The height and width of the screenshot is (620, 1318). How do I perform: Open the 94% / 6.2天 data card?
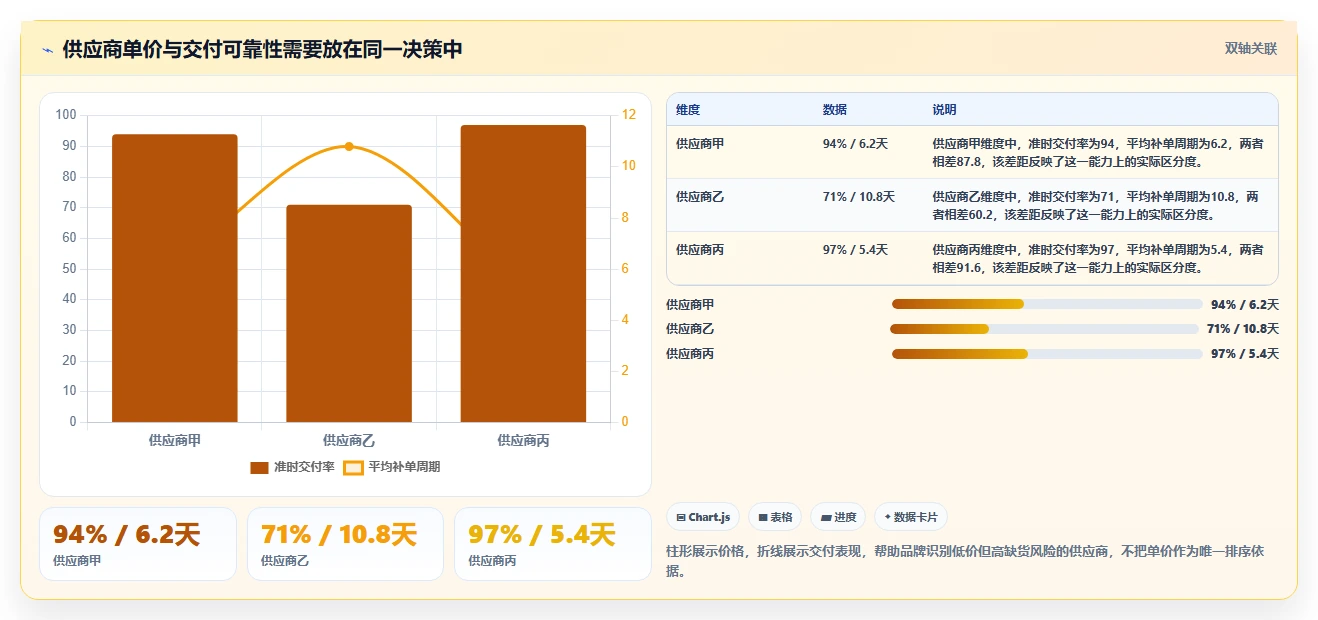138,544
